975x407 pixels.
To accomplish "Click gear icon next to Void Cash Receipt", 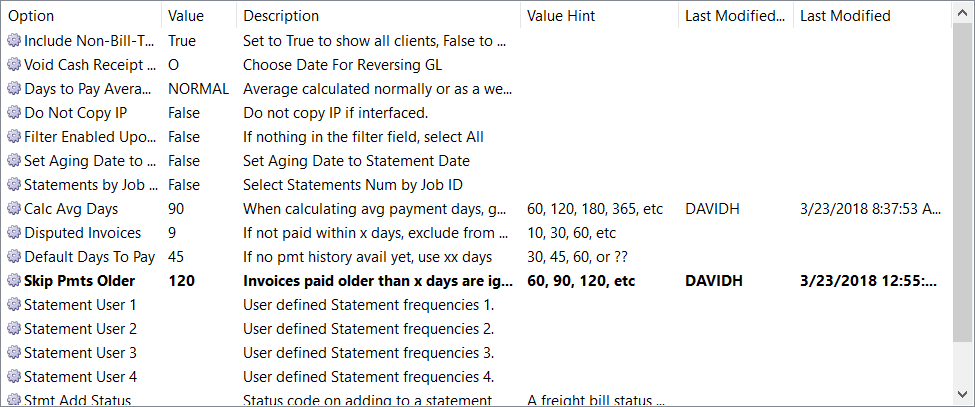I will pos(14,65).
